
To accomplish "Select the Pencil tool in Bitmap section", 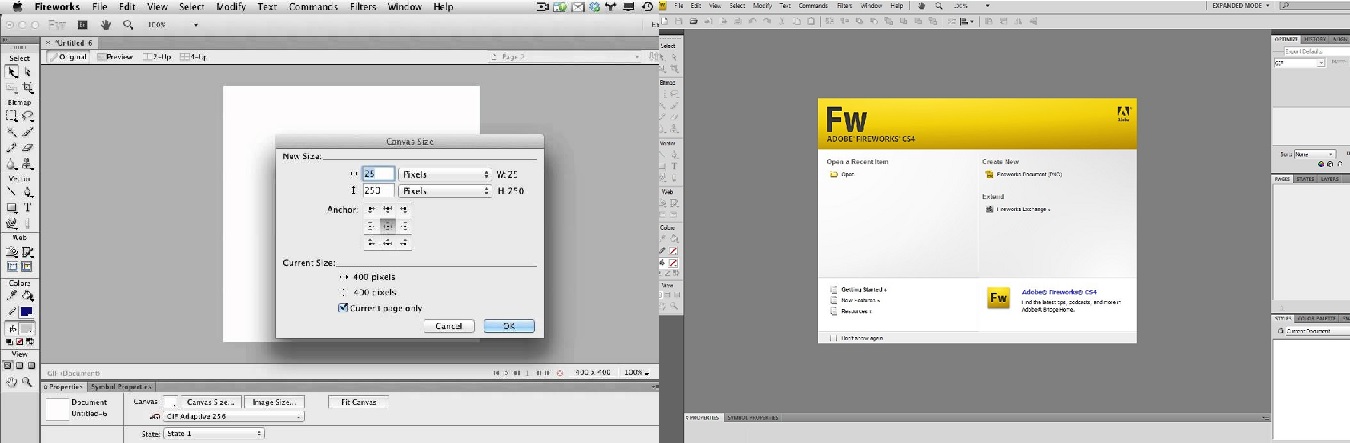I will point(12,147).
